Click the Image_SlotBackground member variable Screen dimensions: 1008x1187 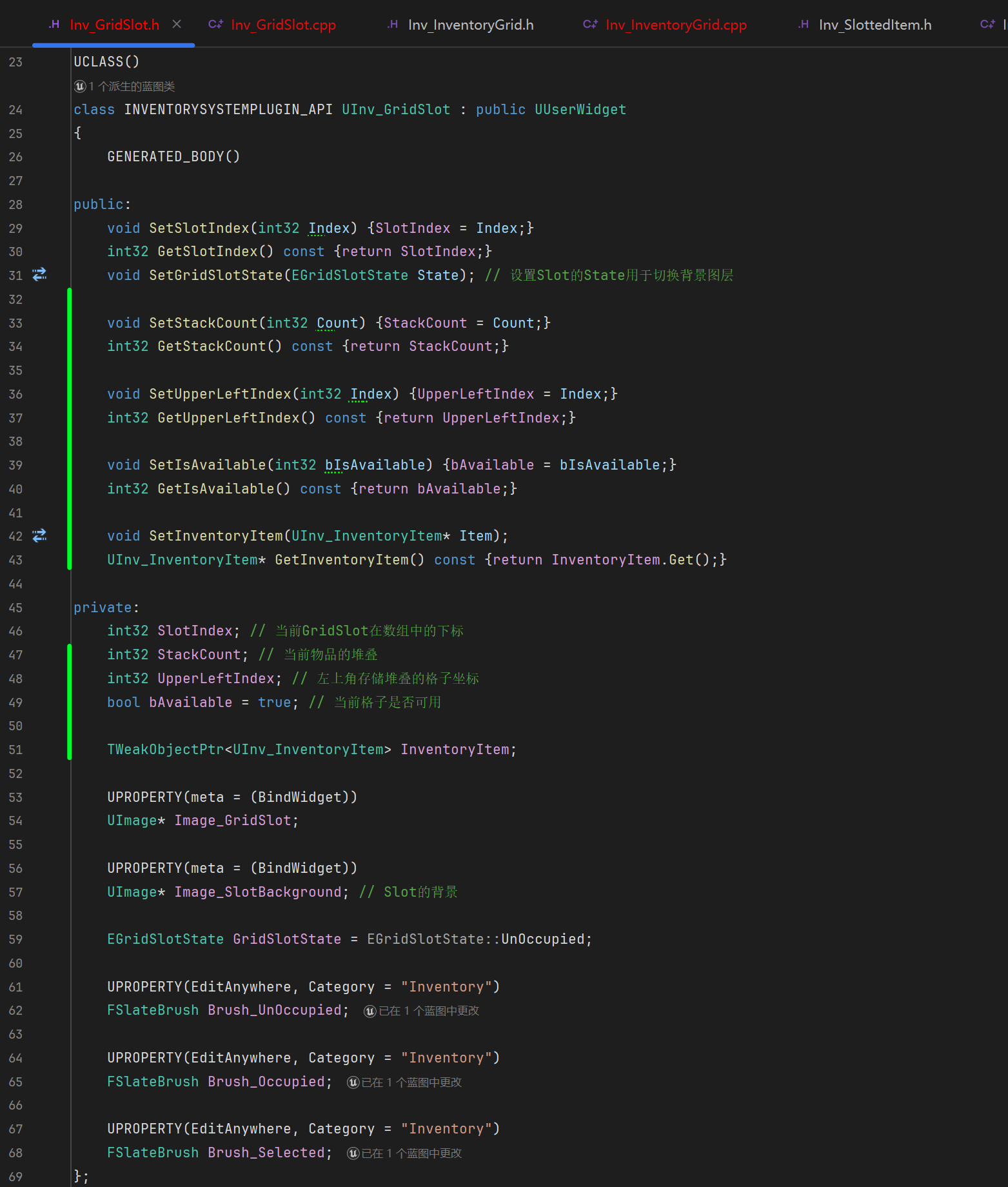pos(258,892)
